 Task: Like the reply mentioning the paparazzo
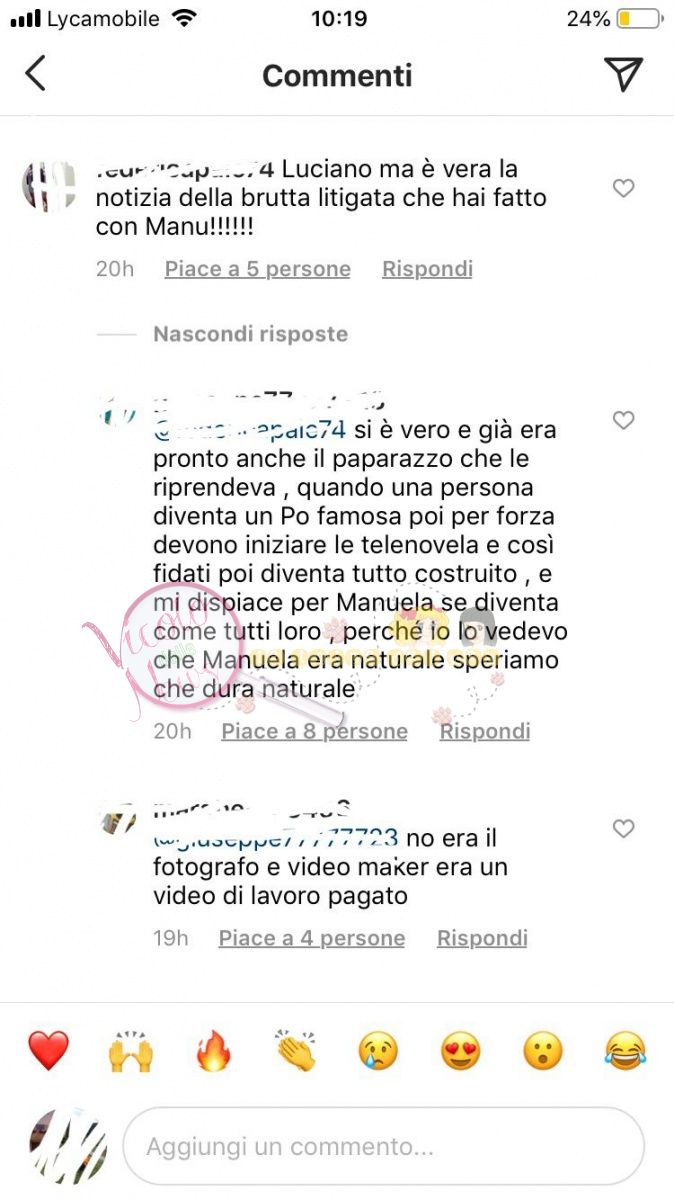click(623, 421)
